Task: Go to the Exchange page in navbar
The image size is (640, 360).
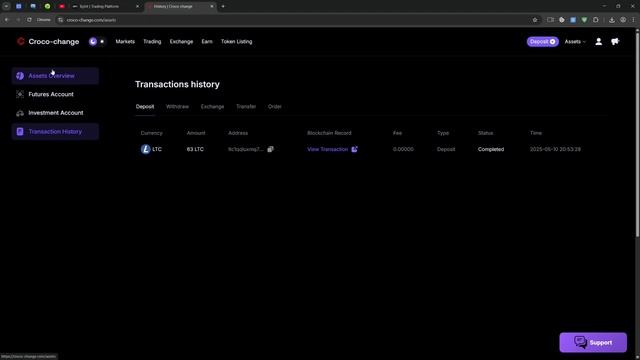Action: click(x=181, y=42)
